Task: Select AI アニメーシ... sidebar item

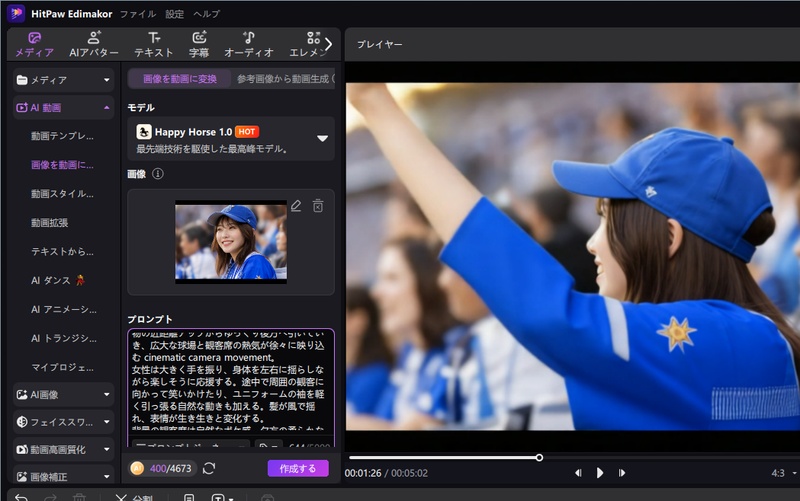Action: point(64,309)
